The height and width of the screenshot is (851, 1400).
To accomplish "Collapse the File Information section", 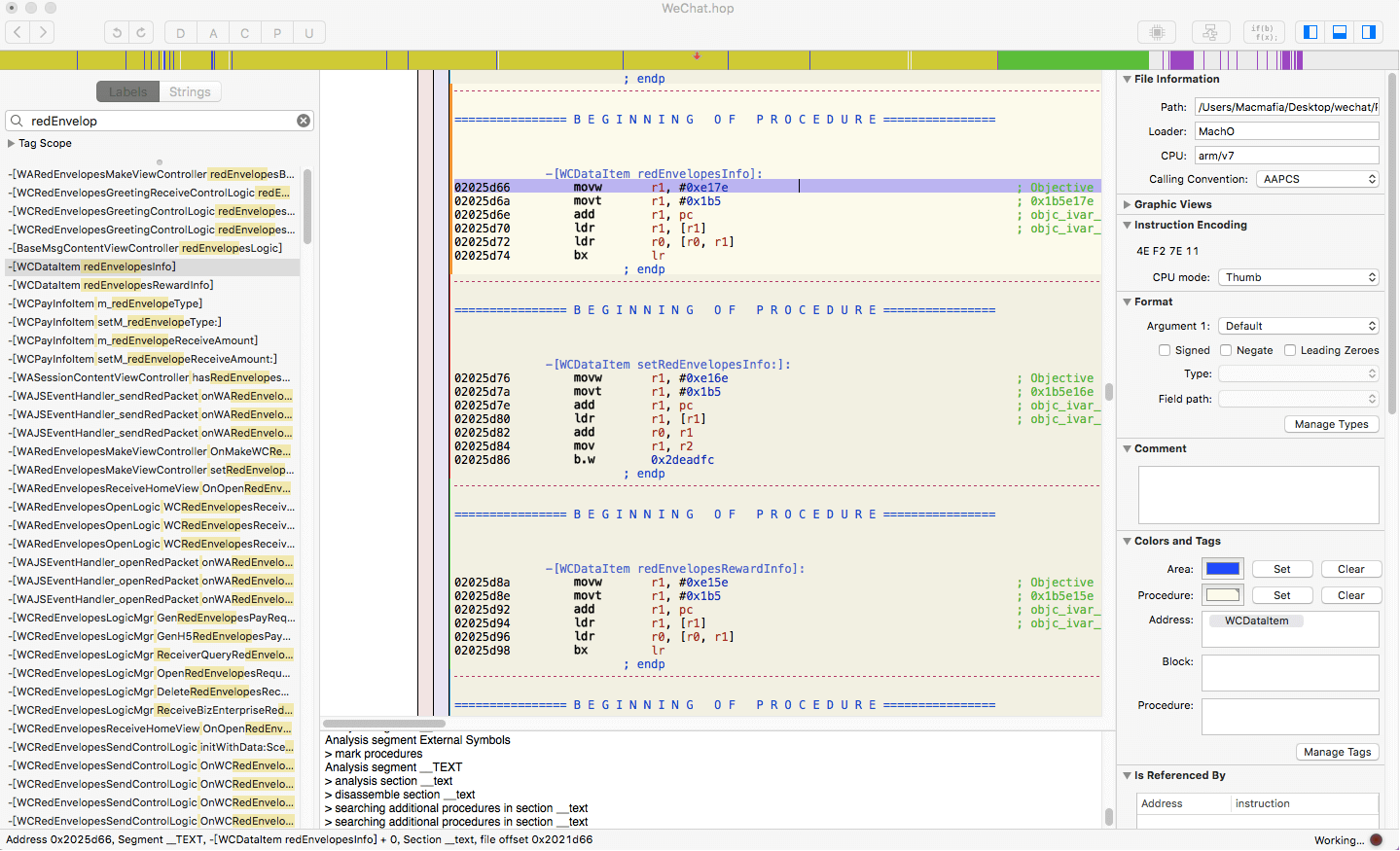I will tap(1128, 79).
